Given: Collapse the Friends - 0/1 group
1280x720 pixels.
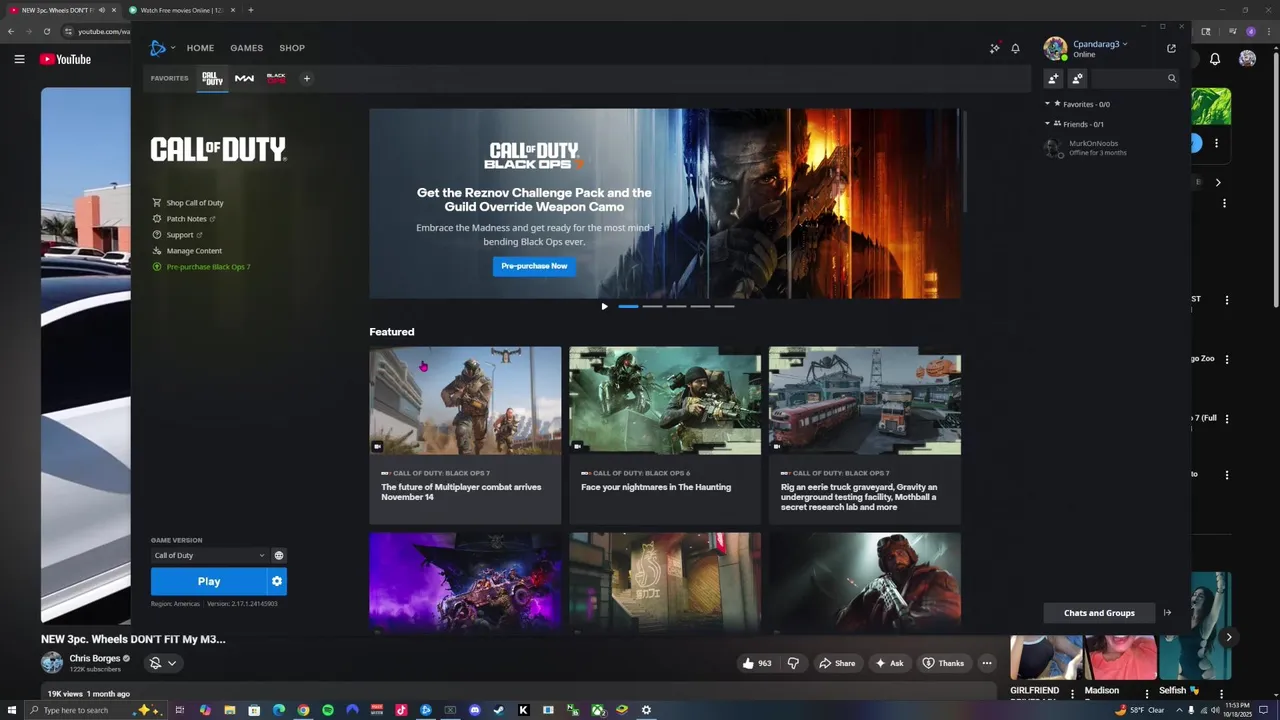Looking at the screenshot, I should click(1047, 124).
